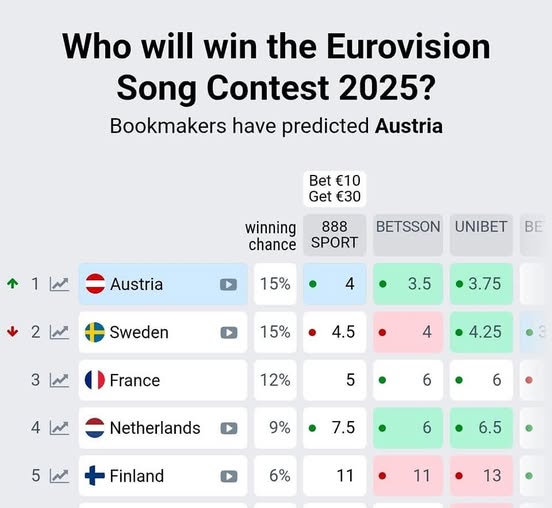This screenshot has height=508, width=552.
Task: Open the Bet €10 Get €30 offer
Action: click(x=334, y=189)
